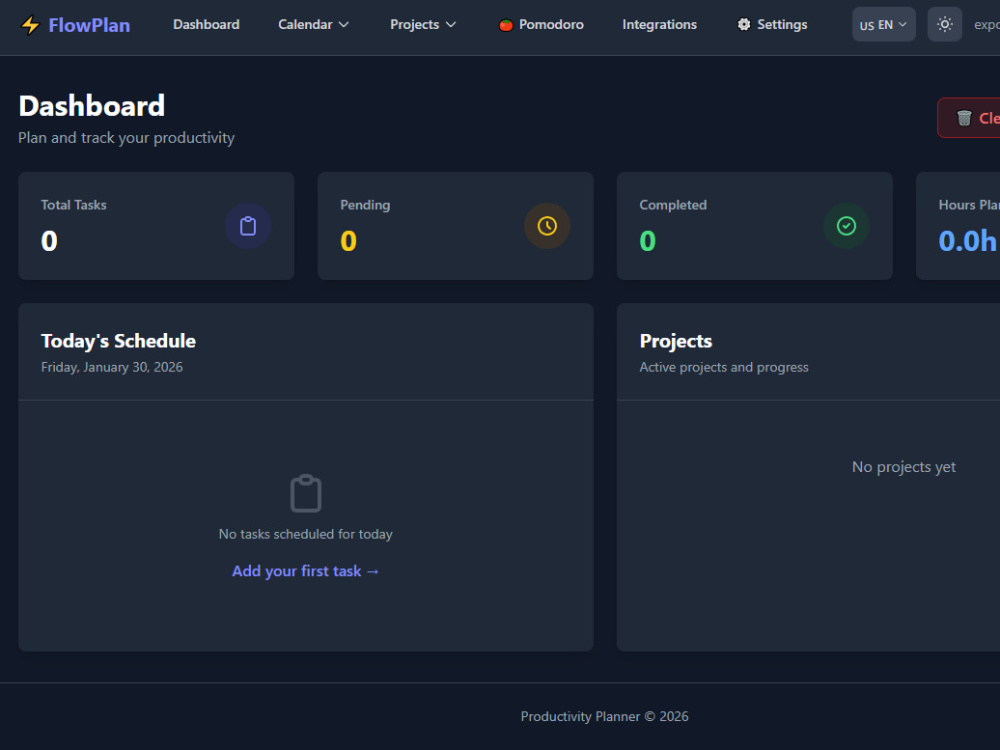Click the Projects card heading

(675, 341)
